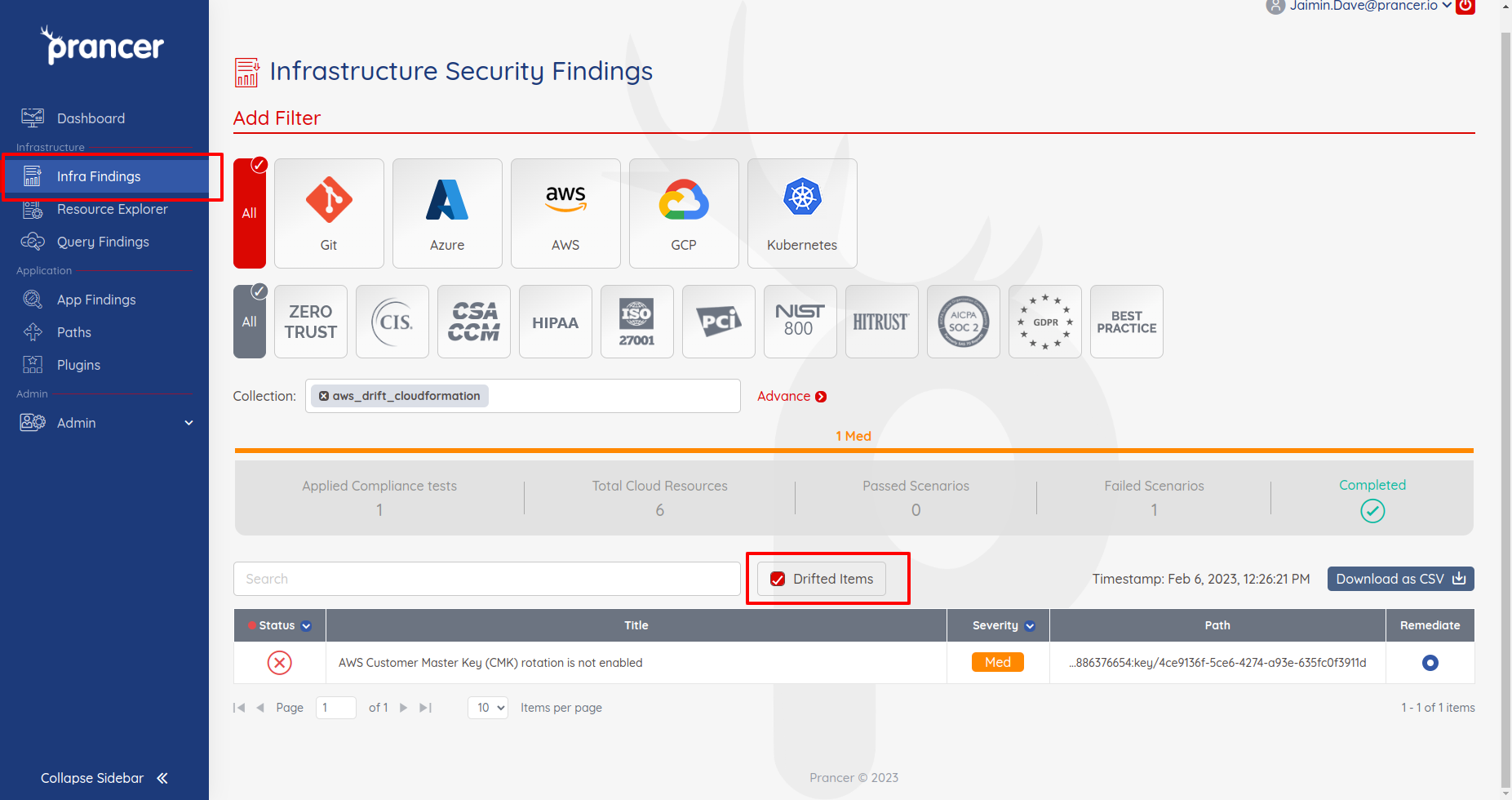Viewport: 1512px width, 800px height.
Task: Filter by HIPAA compliance
Action: pos(556,322)
